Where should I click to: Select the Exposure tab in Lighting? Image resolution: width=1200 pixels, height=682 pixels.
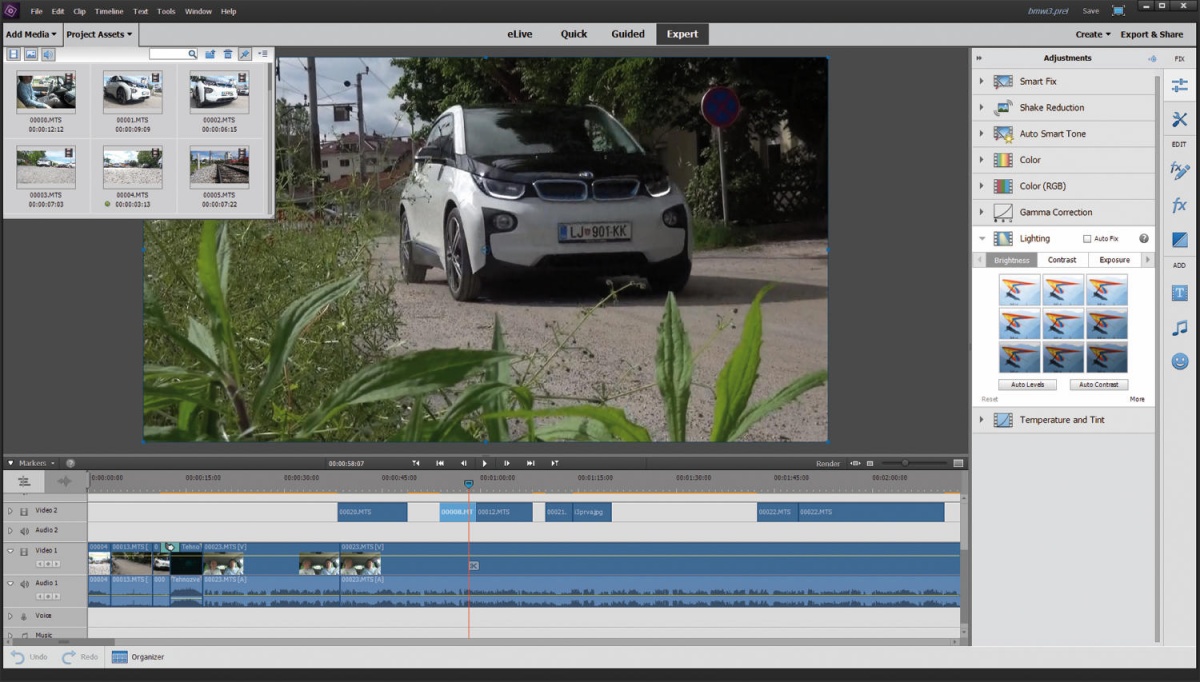click(1114, 260)
